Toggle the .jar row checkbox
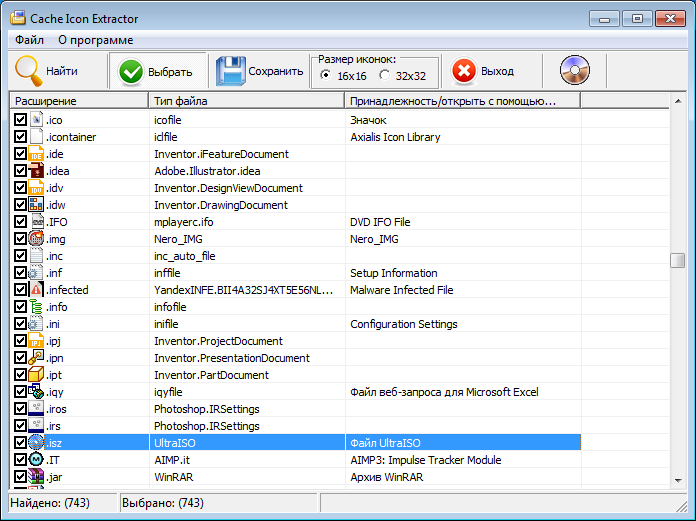 point(20,477)
